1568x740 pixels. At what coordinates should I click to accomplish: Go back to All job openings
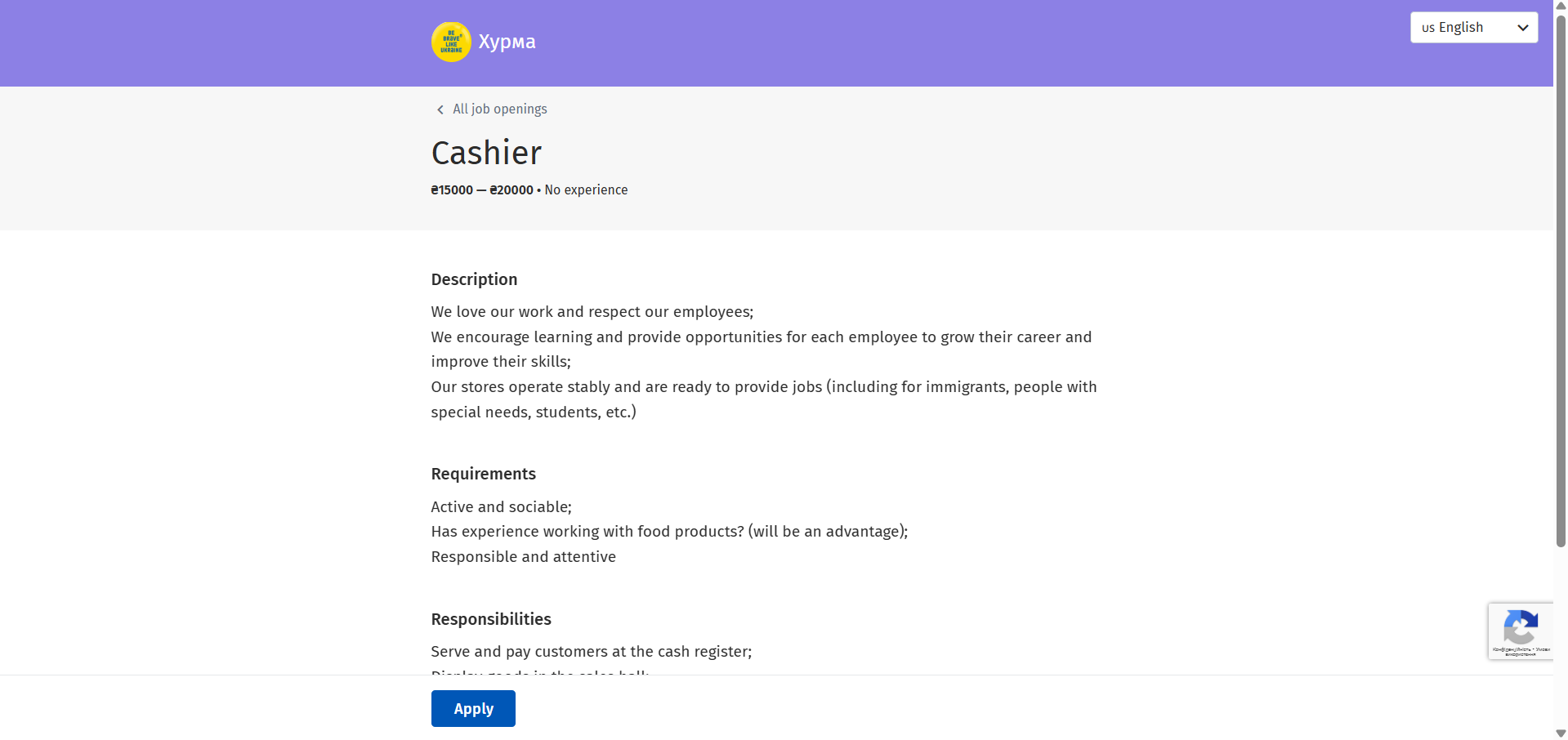(x=499, y=109)
